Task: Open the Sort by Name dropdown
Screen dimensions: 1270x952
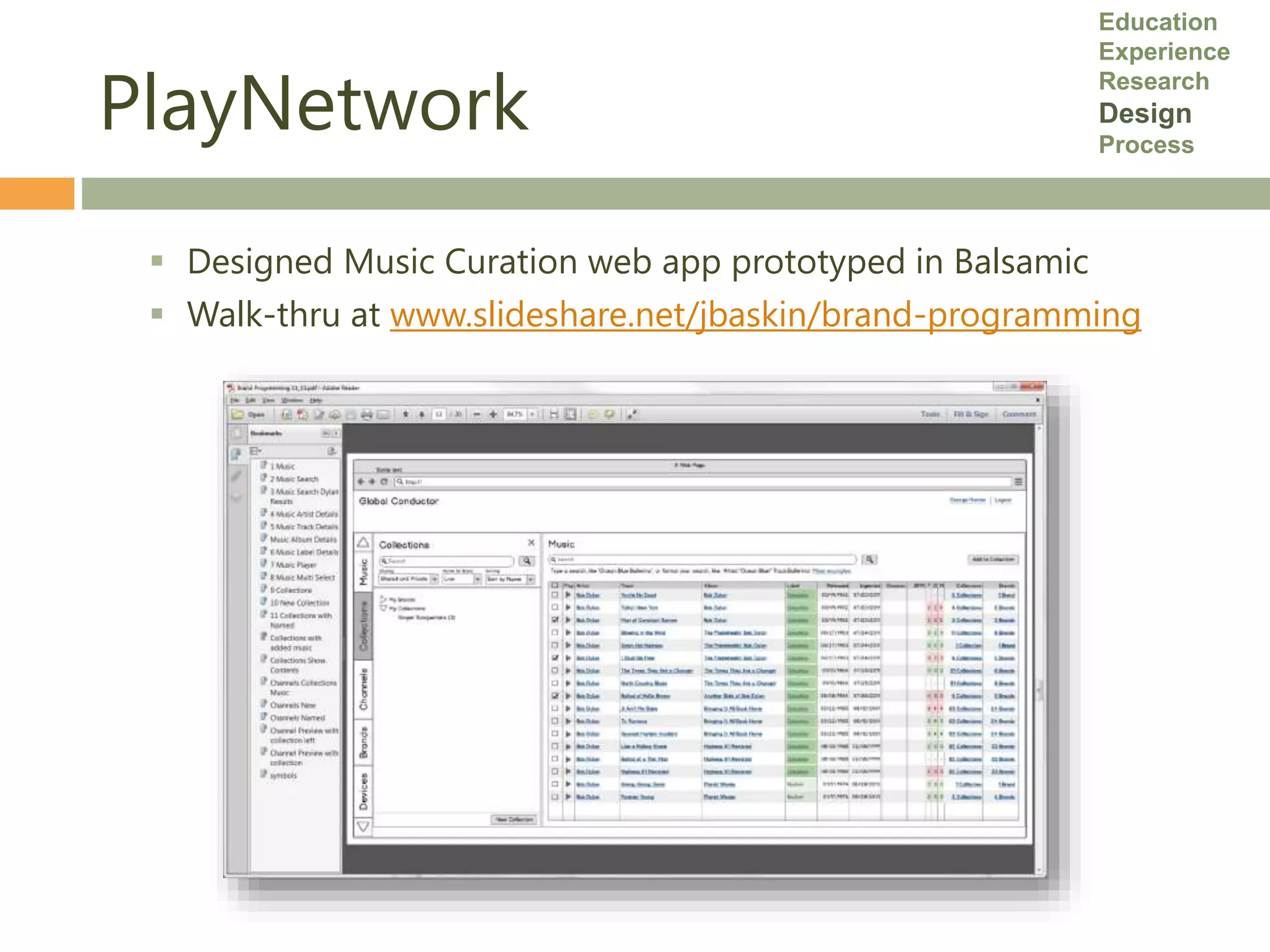Action: [510, 579]
